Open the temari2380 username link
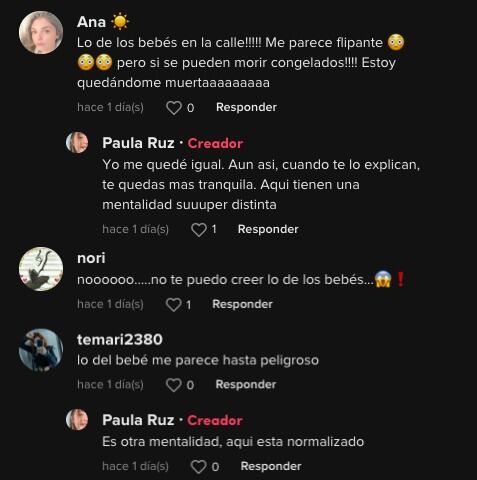Screen dimensions: 477x480 [x=120, y=340]
